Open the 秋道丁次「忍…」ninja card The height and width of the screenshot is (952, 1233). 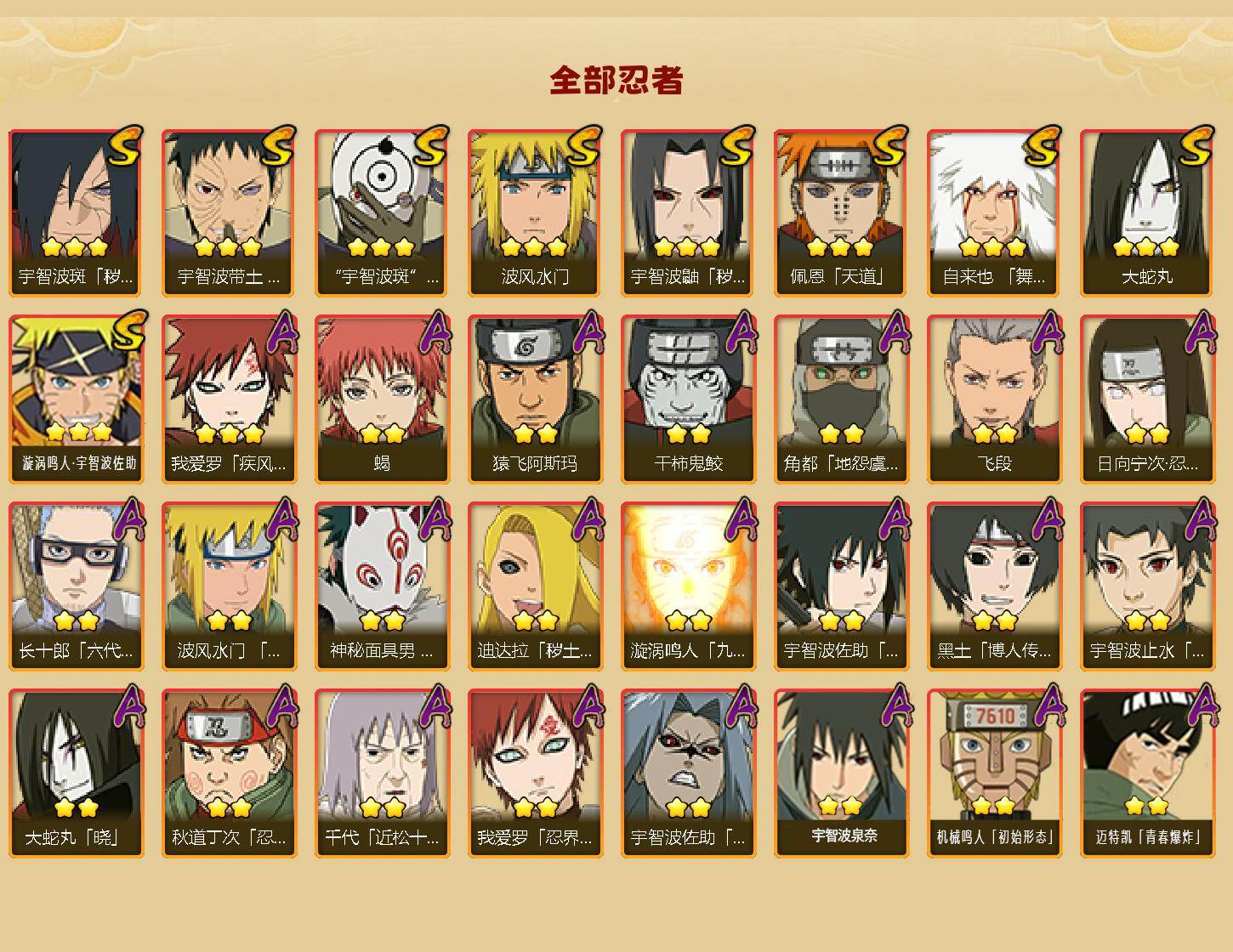point(229,773)
